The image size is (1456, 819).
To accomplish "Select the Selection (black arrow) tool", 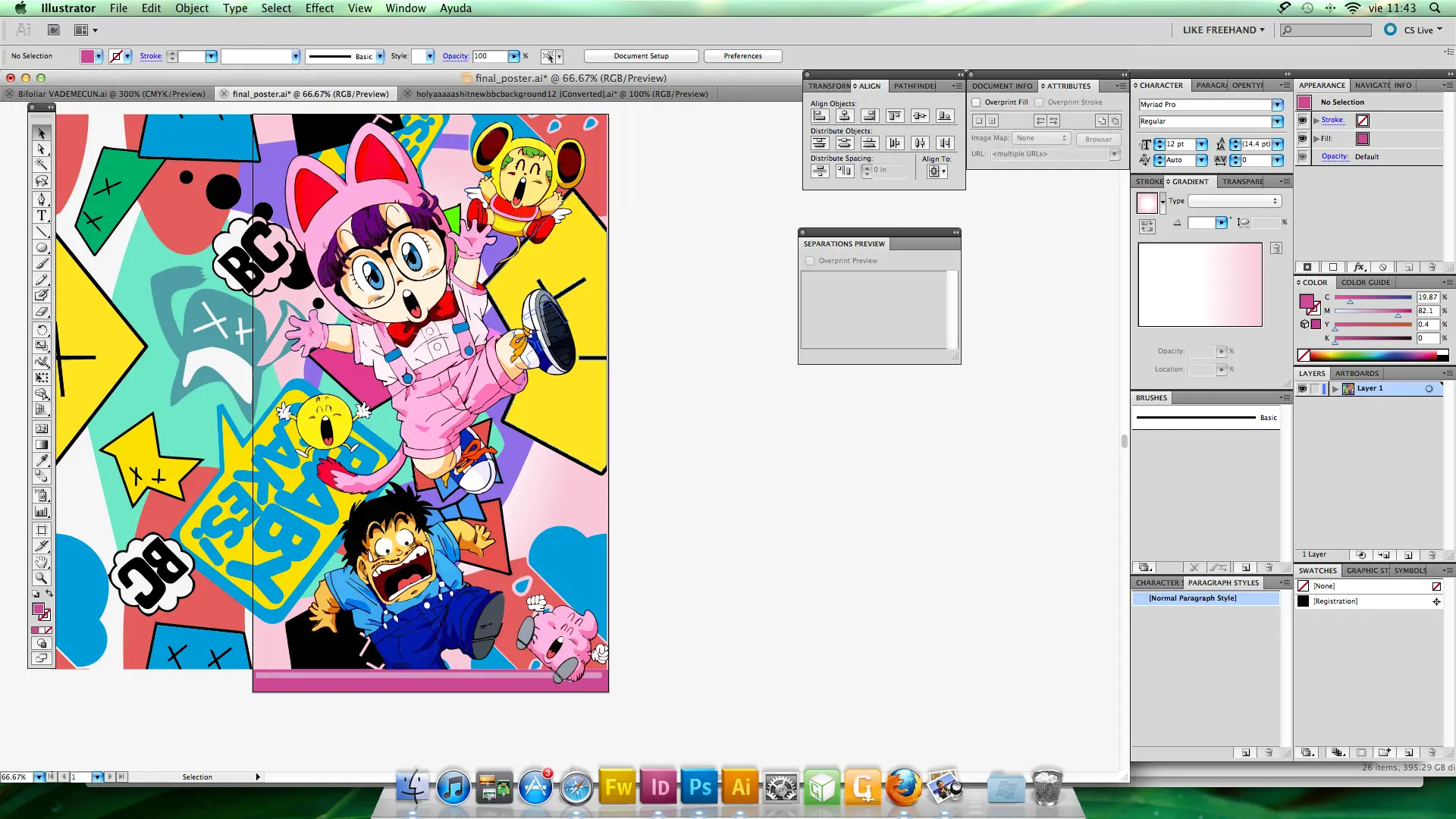I will pos(42,133).
